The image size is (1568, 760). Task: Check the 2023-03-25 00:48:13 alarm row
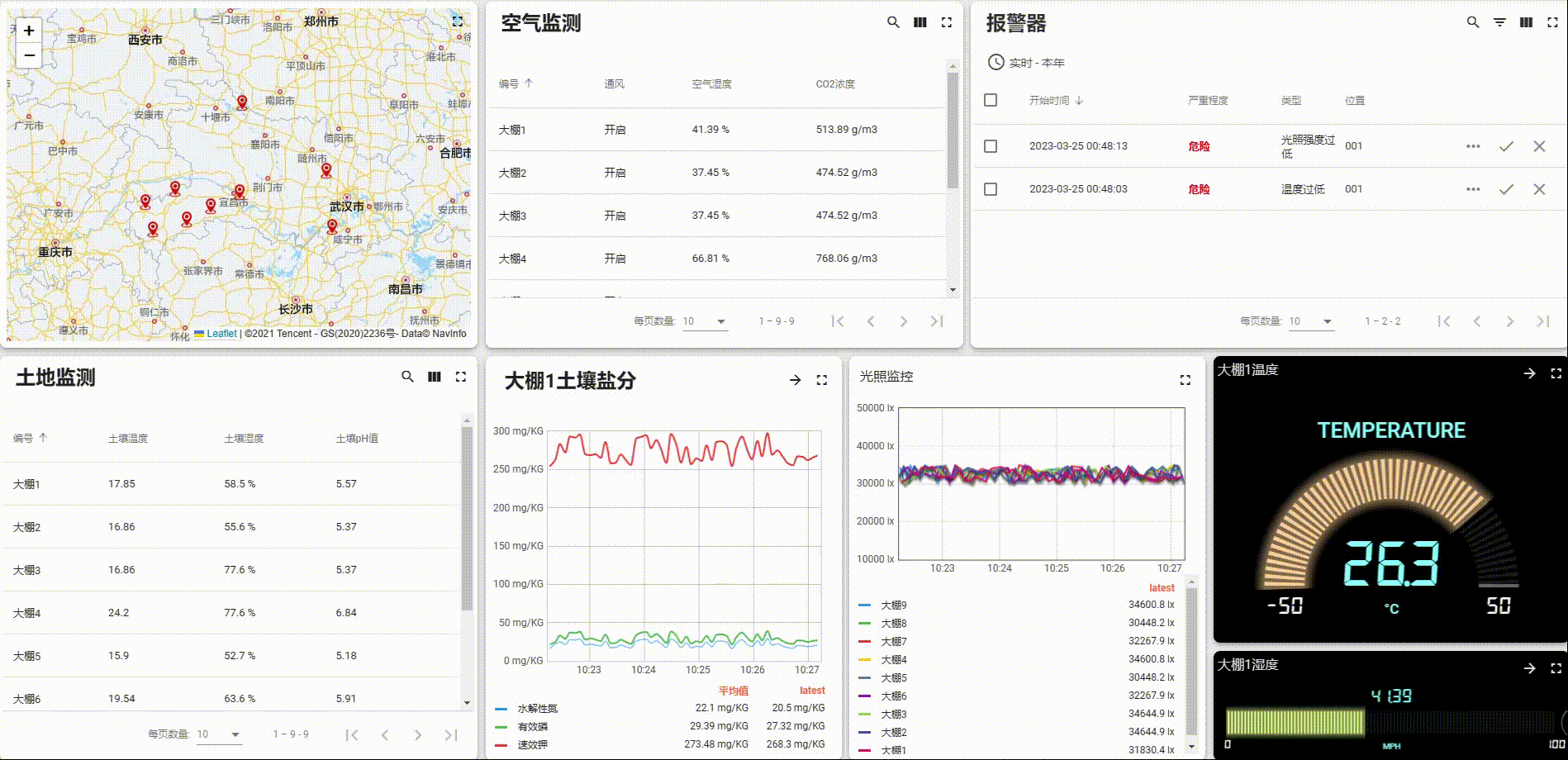pyautogui.click(x=989, y=146)
